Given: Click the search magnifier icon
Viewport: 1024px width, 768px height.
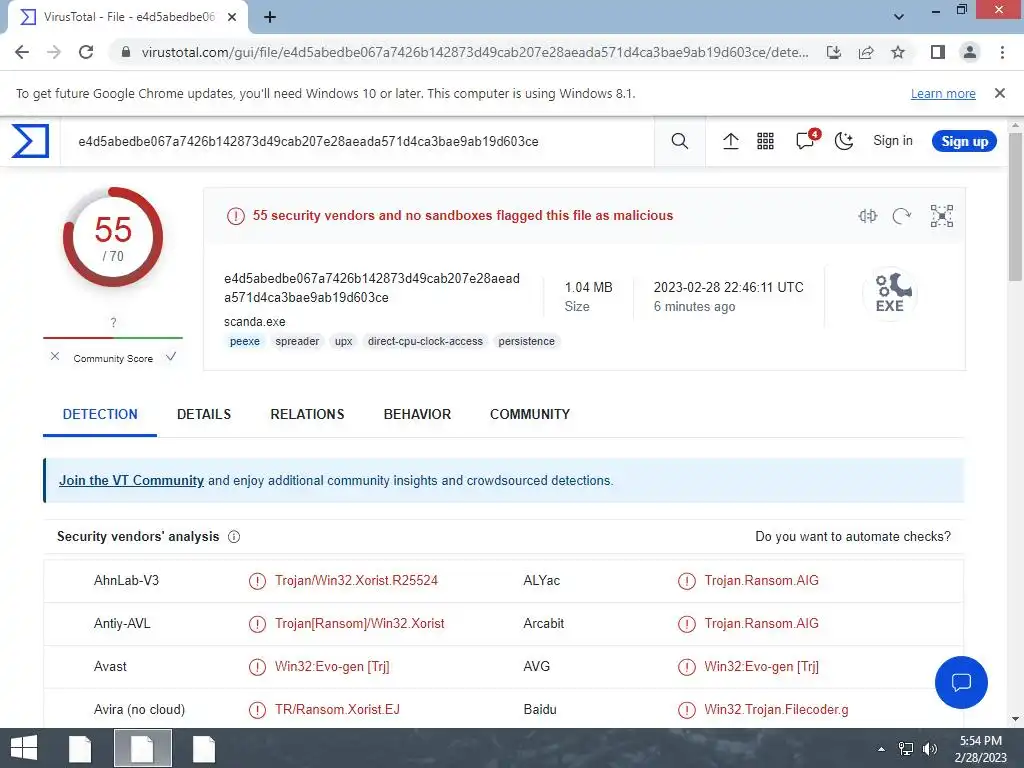Looking at the screenshot, I should click(680, 141).
